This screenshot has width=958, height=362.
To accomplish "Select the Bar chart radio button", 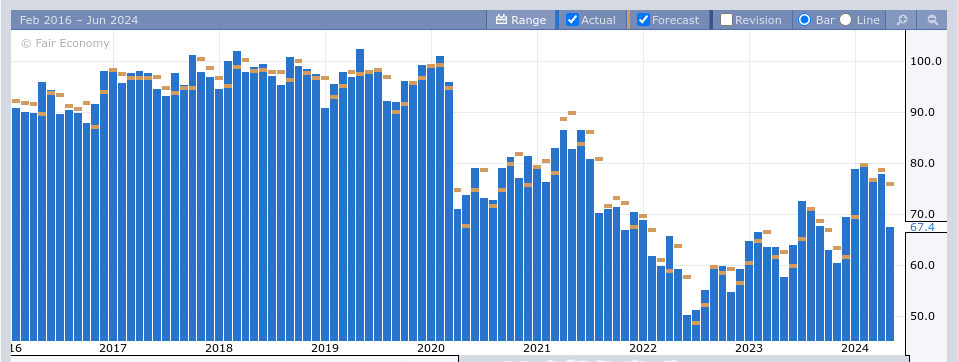I will click(805, 20).
